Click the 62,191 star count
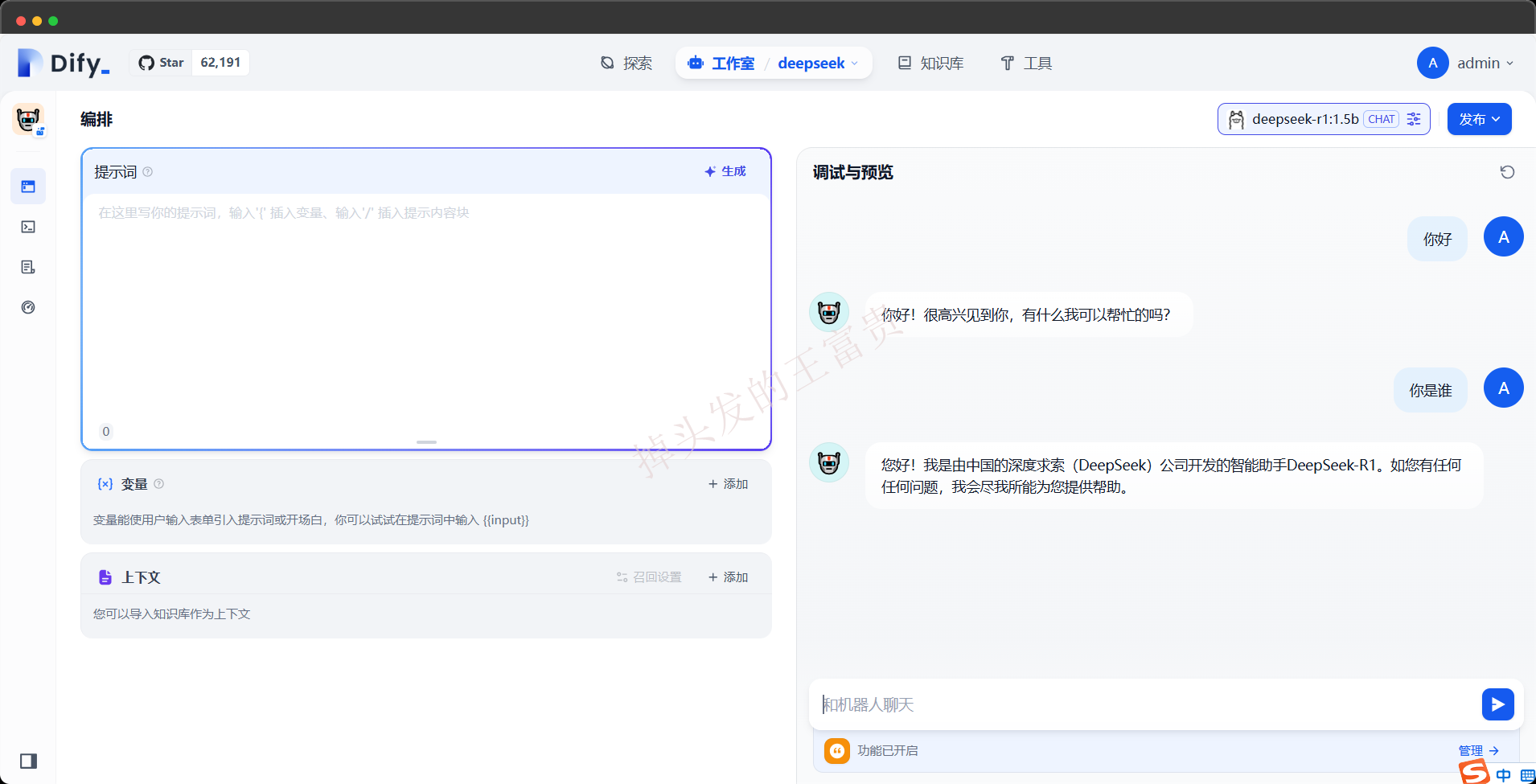1536x784 pixels. point(220,63)
